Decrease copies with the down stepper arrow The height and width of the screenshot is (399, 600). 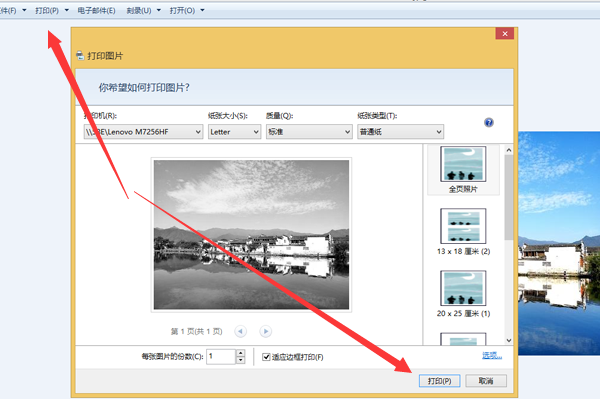coord(241,360)
